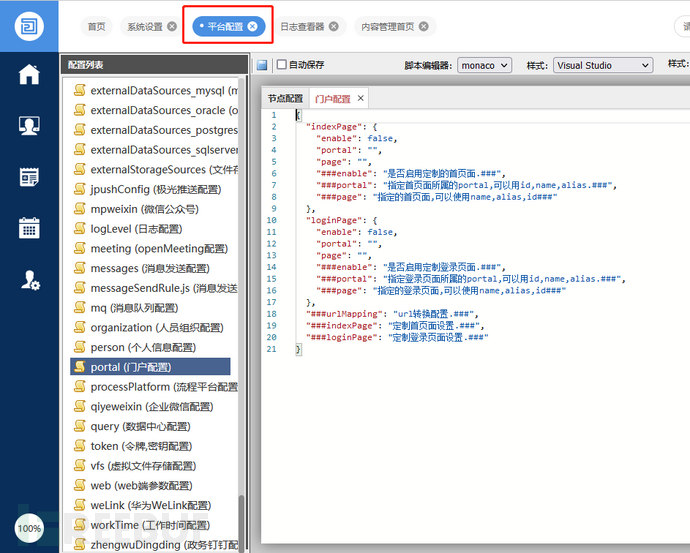The image size is (690, 553).
Task: Close the 平台配置 tab
Action: (x=253, y=26)
